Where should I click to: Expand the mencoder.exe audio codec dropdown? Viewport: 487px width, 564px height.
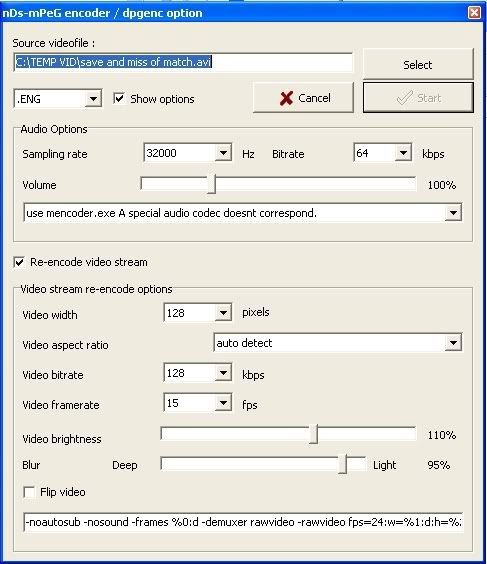point(453,213)
